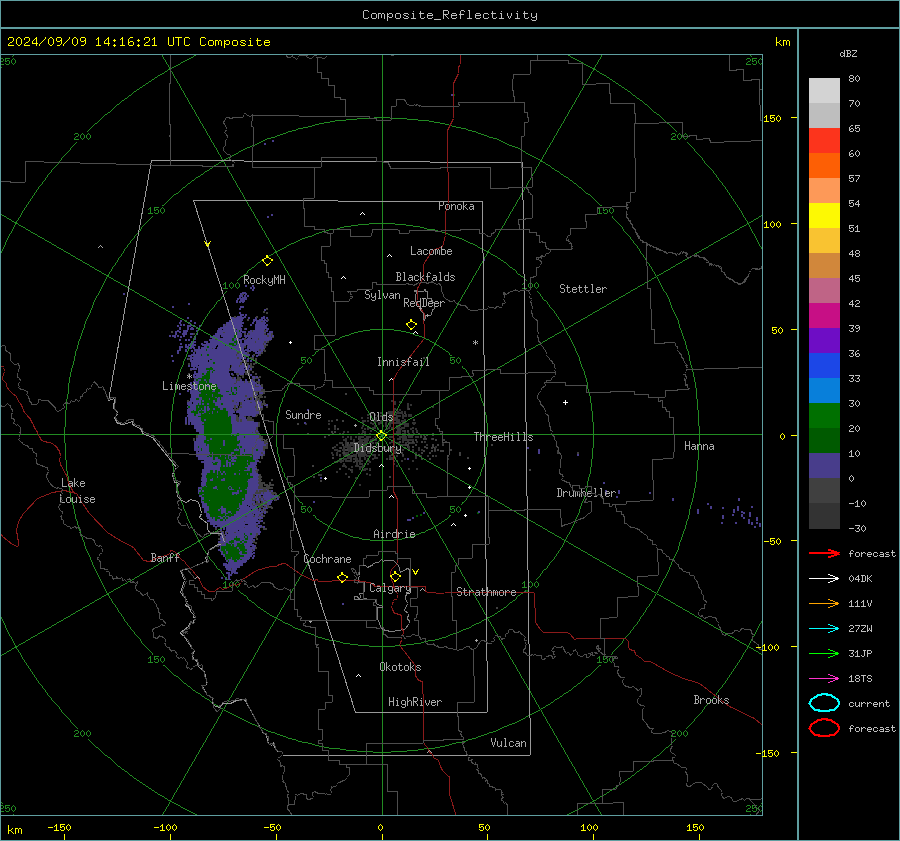This screenshot has width=900, height=841.
Task: Pick the bright green 20-30 dBZ swatch
Action: [x=824, y=416]
